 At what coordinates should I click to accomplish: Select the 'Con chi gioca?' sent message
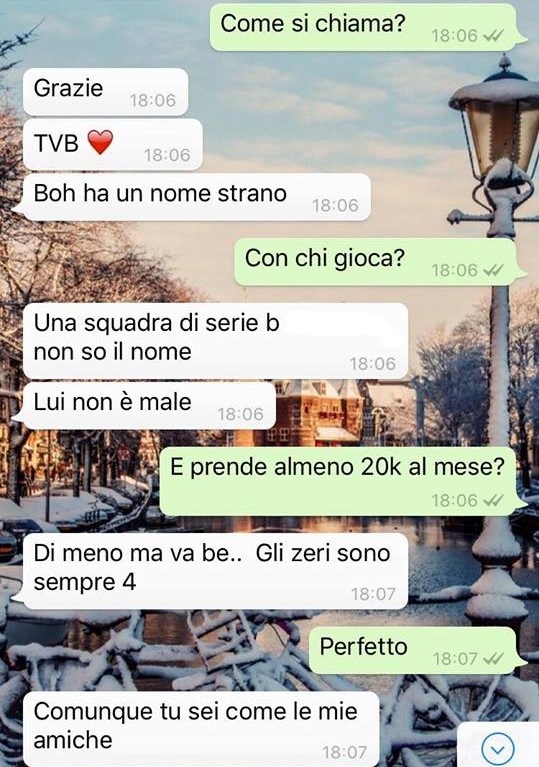click(377, 262)
